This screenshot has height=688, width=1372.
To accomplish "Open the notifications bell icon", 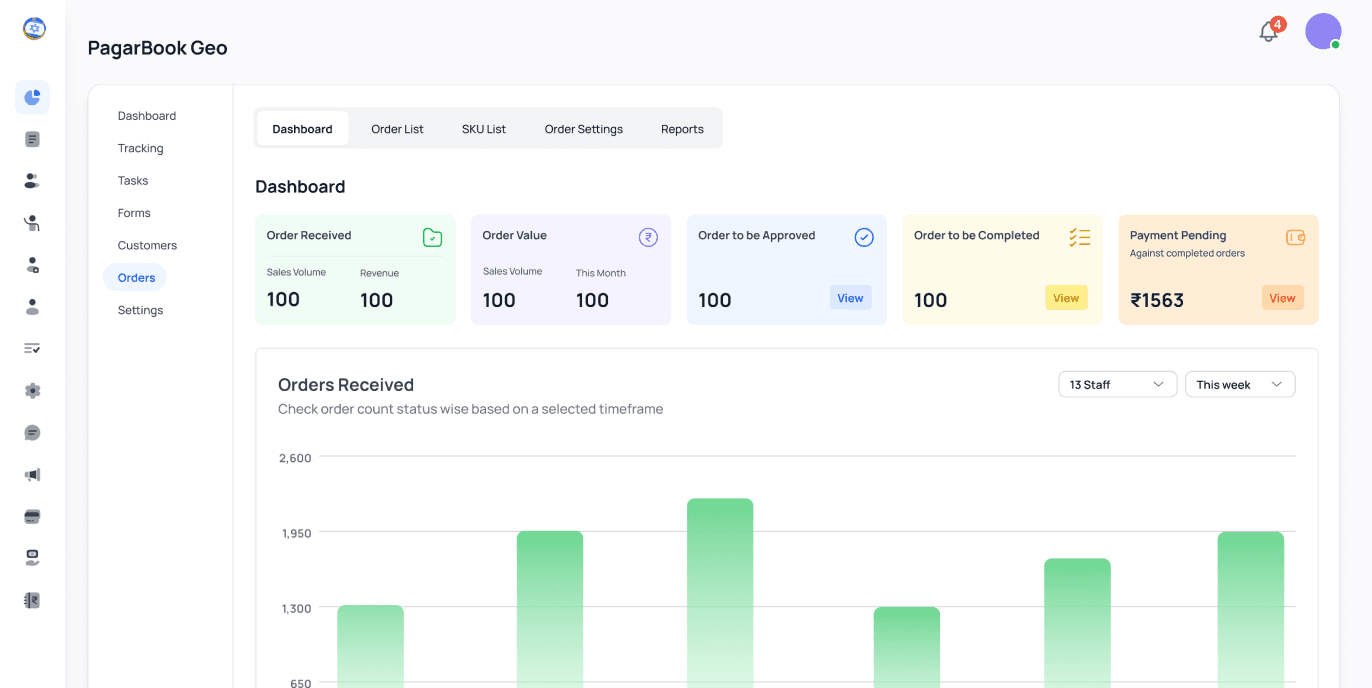I will click(x=1268, y=31).
